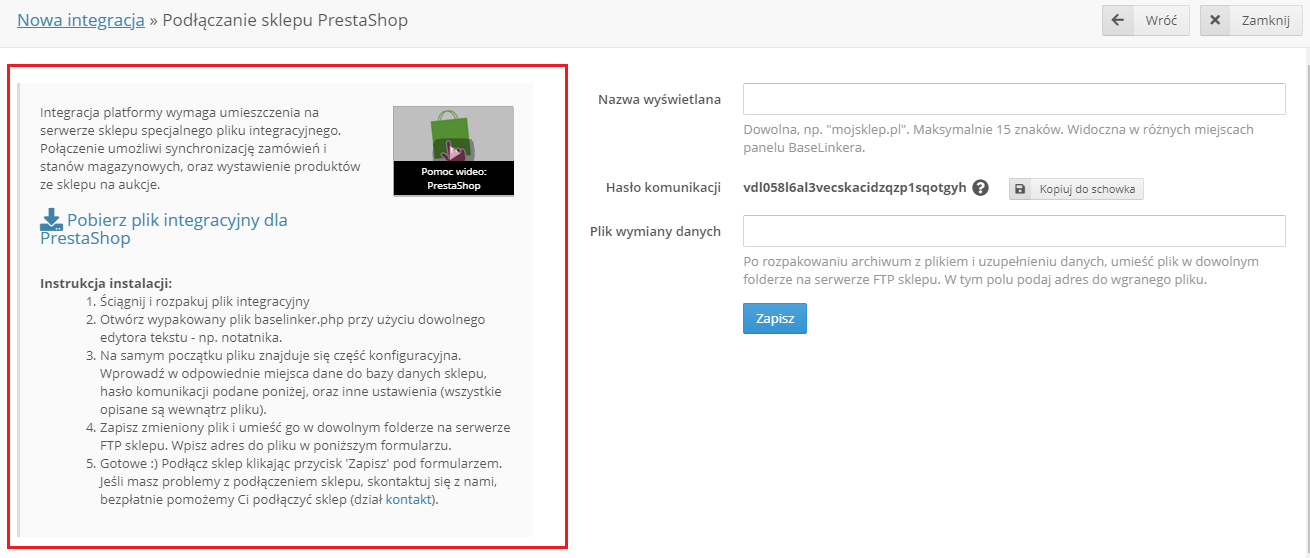
Task: Click the Instrukcja instalacji heading
Action: [x=106, y=283]
